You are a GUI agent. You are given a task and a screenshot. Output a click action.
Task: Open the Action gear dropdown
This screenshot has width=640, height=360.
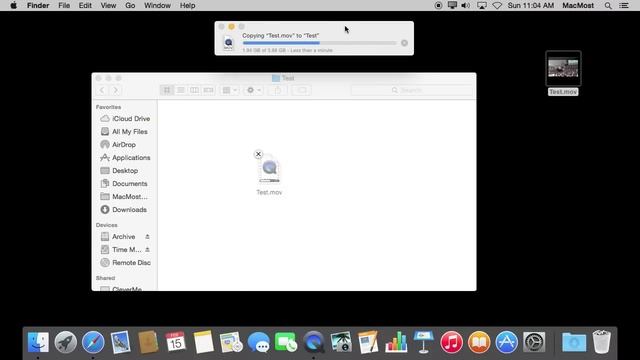pos(253,90)
